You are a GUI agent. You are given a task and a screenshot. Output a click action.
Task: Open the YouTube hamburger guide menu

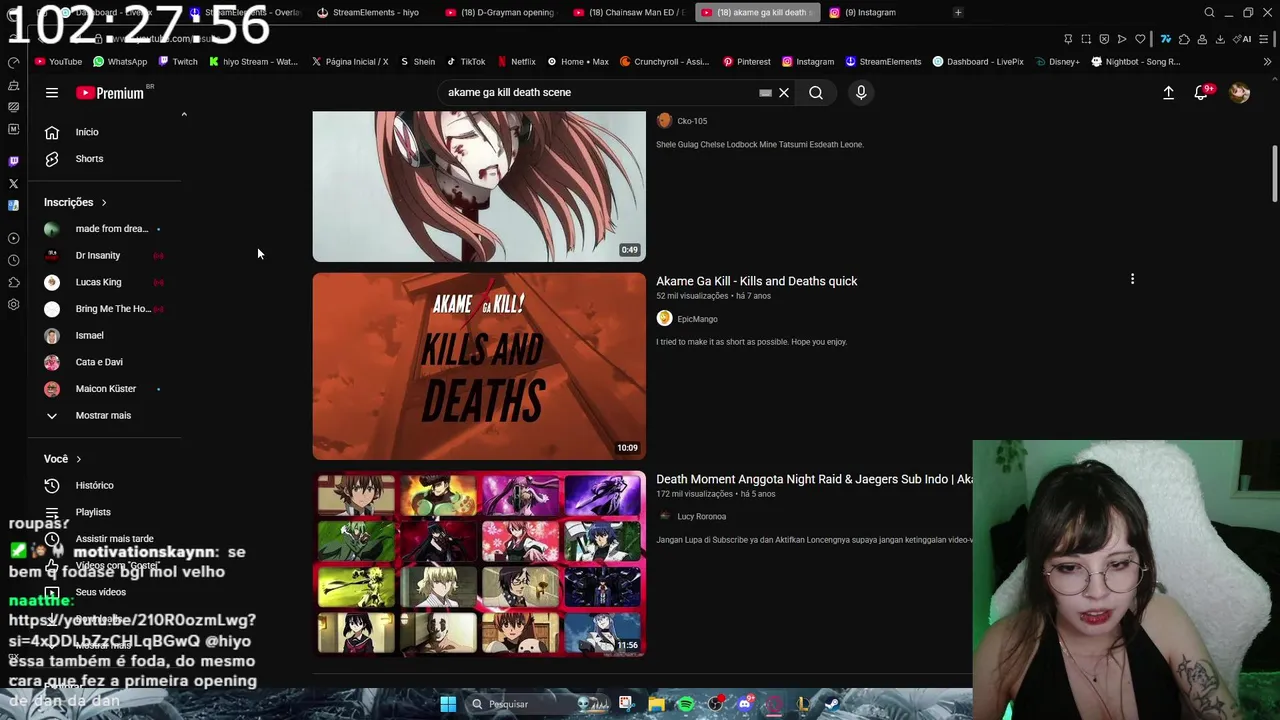tap(52, 93)
